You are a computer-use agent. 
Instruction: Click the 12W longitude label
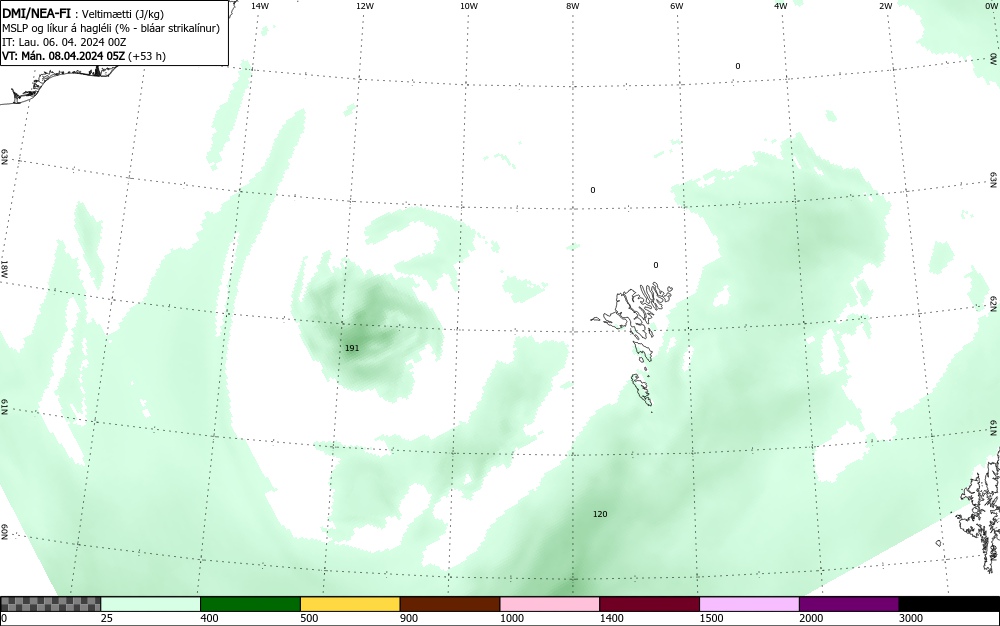point(364,6)
